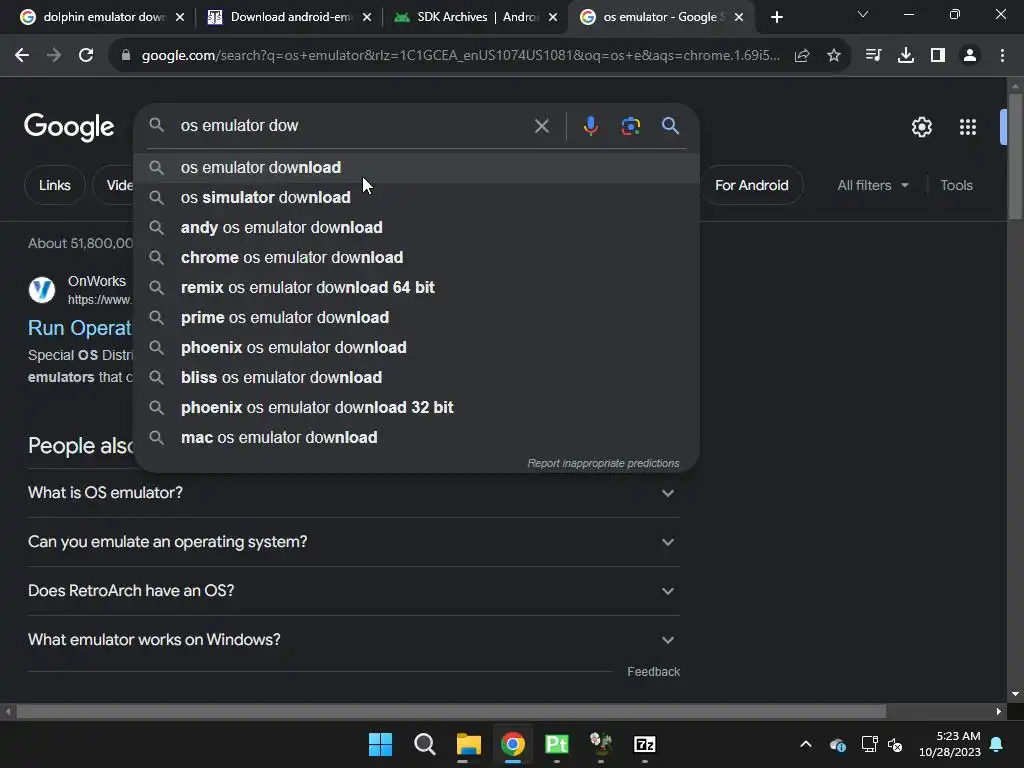This screenshot has width=1024, height=768.
Task: Choose suggestion 'os emulator download'
Action: click(417, 168)
